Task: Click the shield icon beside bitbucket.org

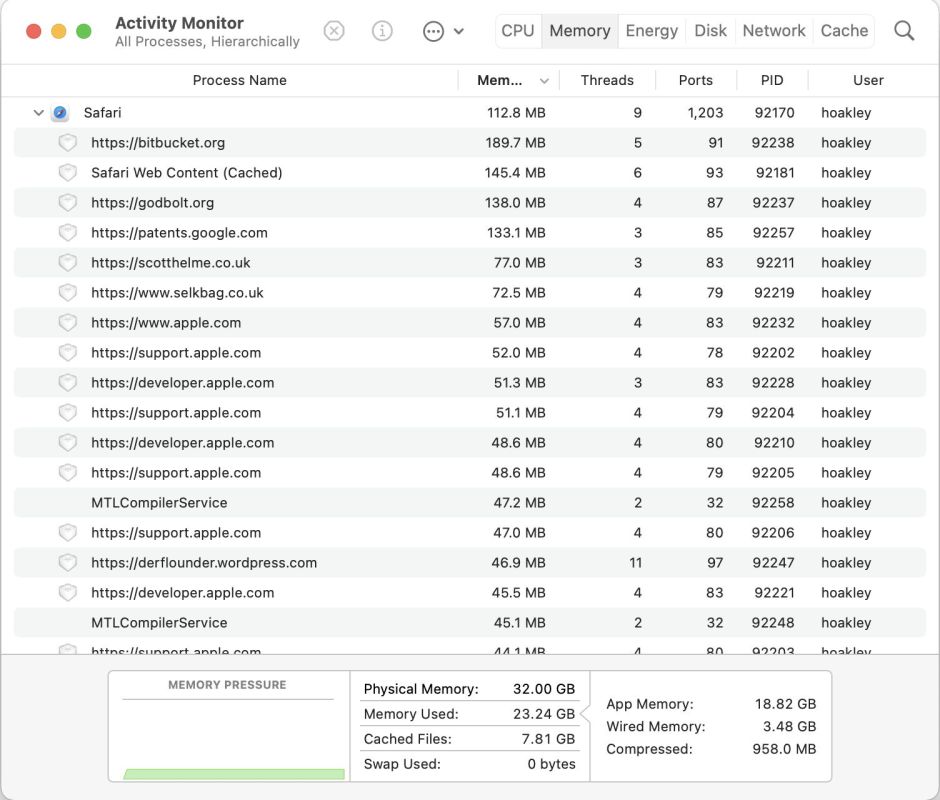Action: coord(67,143)
